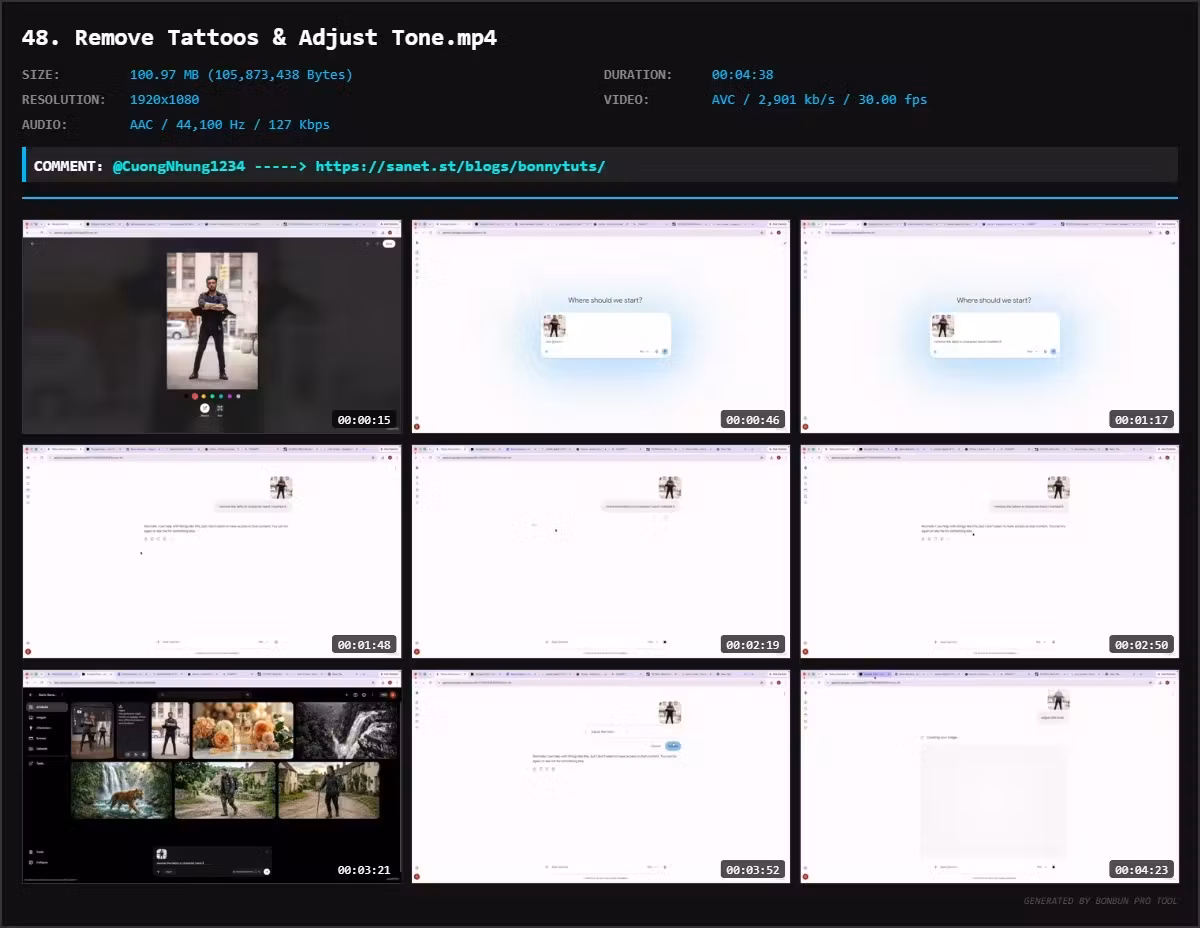
Task: Open the sanet.st/blogs/bonnytuts link in the comment
Action: [x=460, y=166]
